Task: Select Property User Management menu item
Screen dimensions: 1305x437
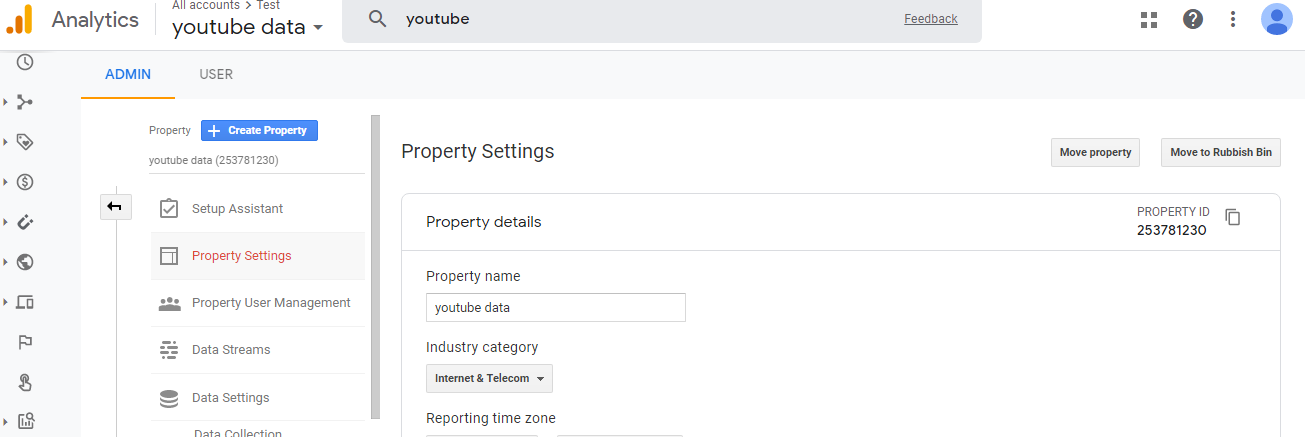Action: point(271,303)
